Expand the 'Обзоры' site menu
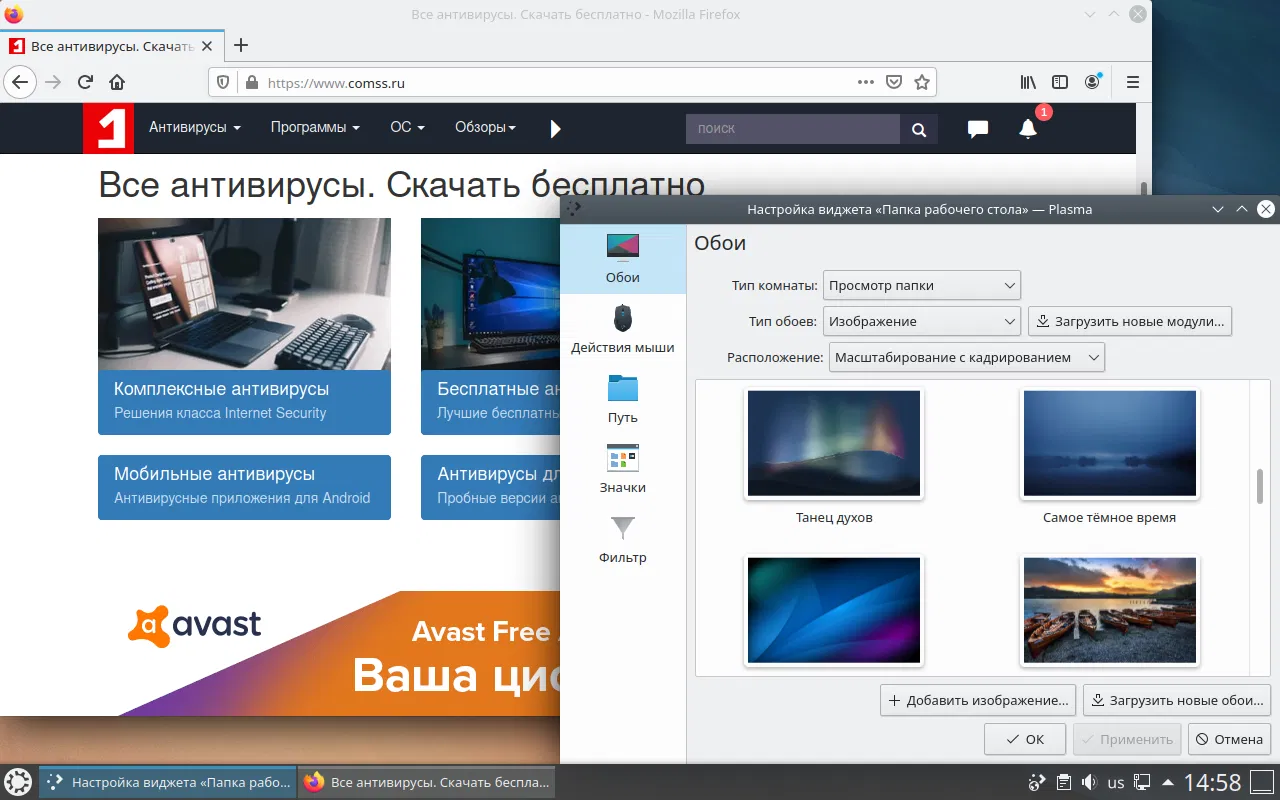The image size is (1280, 800). [x=486, y=128]
